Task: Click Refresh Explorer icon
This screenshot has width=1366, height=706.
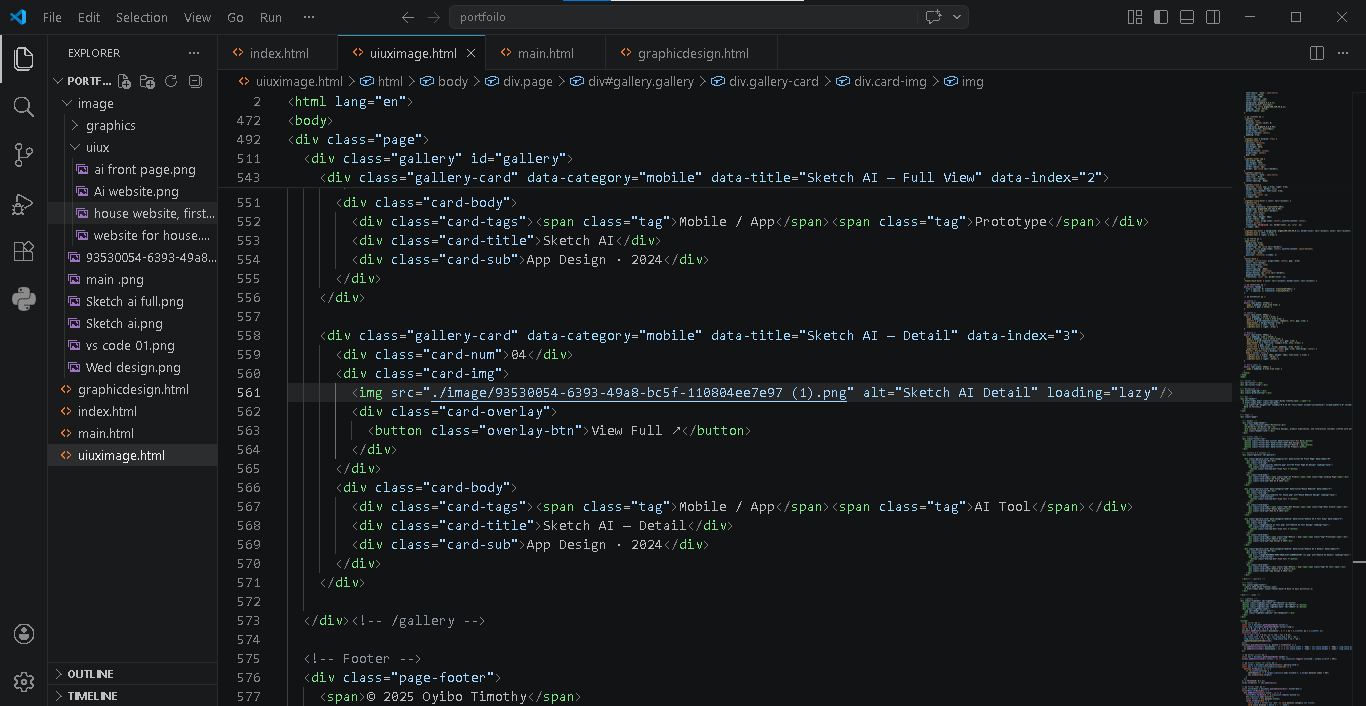Action: point(171,81)
